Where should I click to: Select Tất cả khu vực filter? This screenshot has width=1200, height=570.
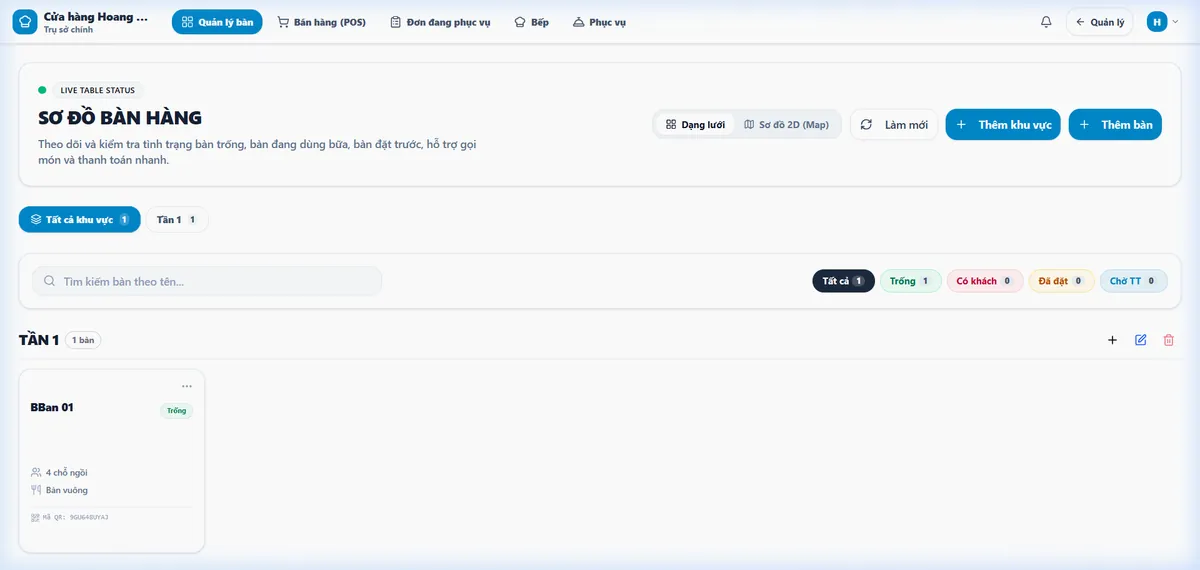(x=80, y=219)
